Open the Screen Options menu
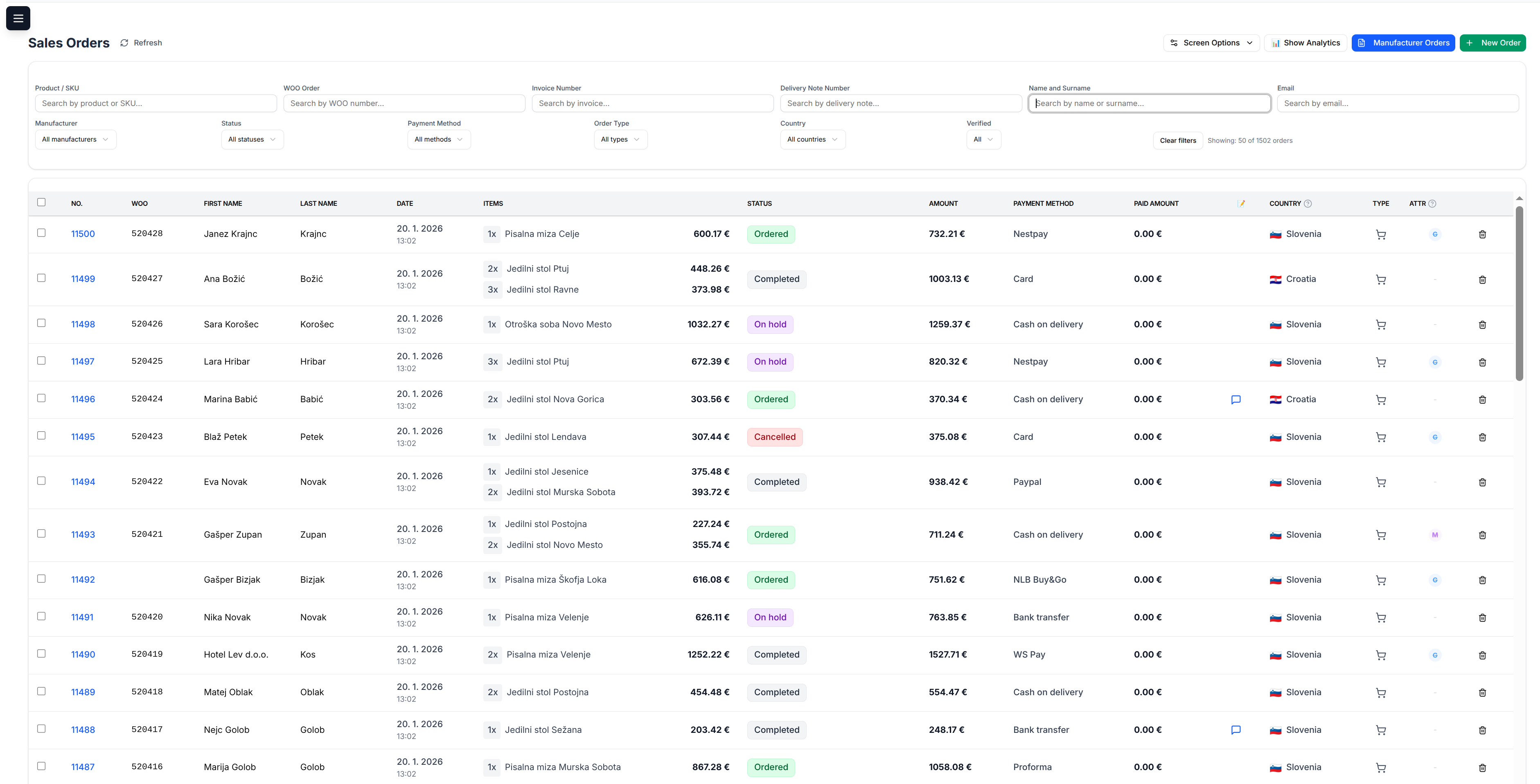 1211,43
